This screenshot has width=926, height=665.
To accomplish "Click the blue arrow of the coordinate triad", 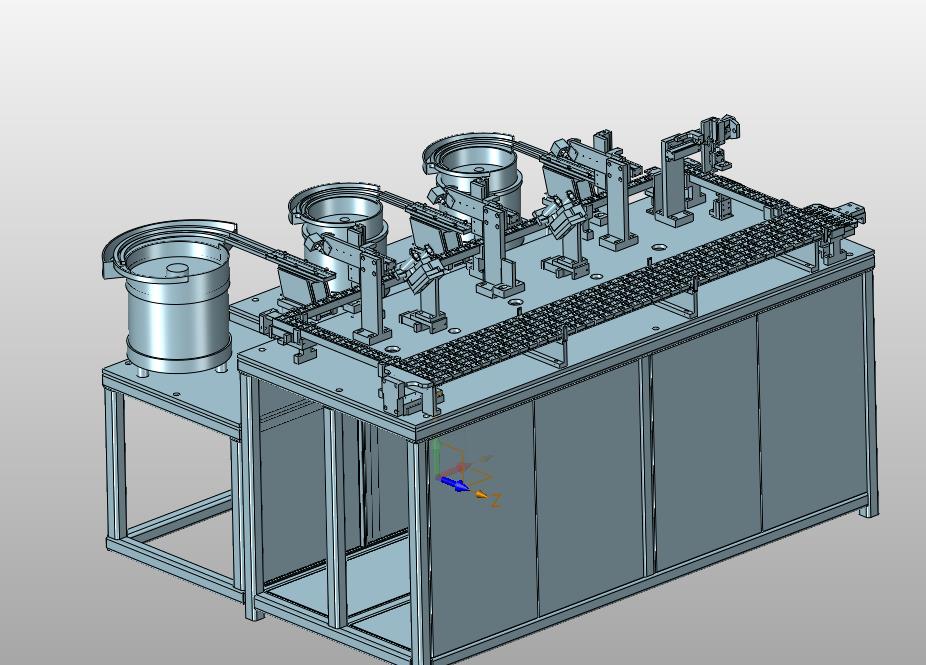I will tap(455, 484).
